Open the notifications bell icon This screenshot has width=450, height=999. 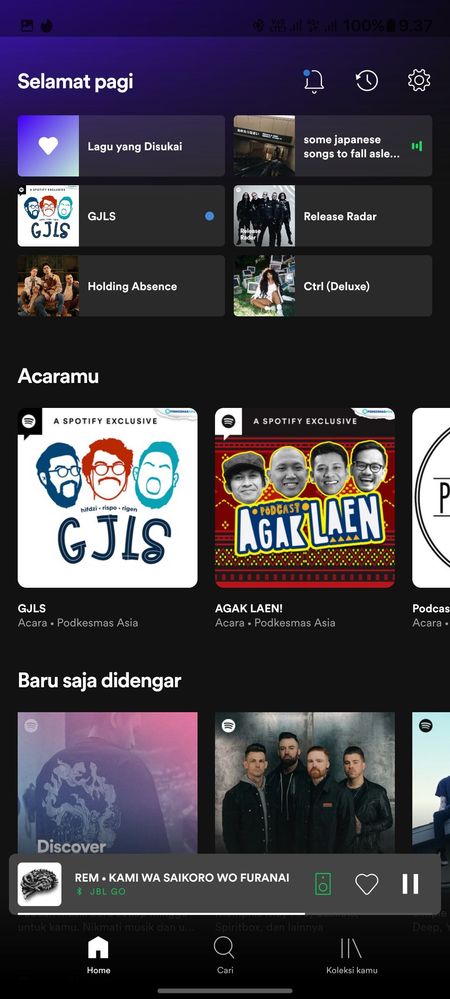(313, 81)
